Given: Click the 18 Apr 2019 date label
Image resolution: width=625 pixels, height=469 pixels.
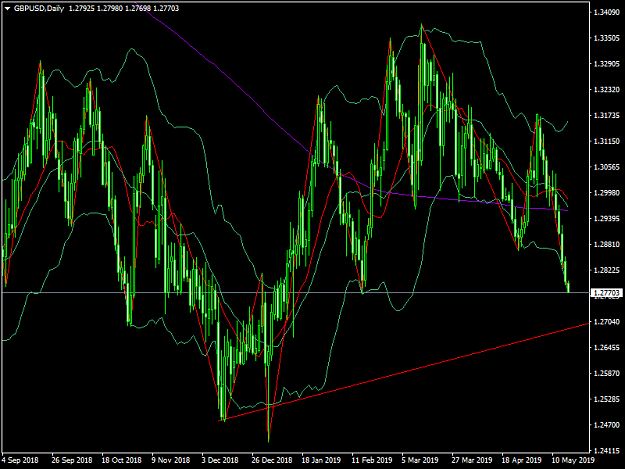Looking at the screenshot, I should [x=521, y=460].
